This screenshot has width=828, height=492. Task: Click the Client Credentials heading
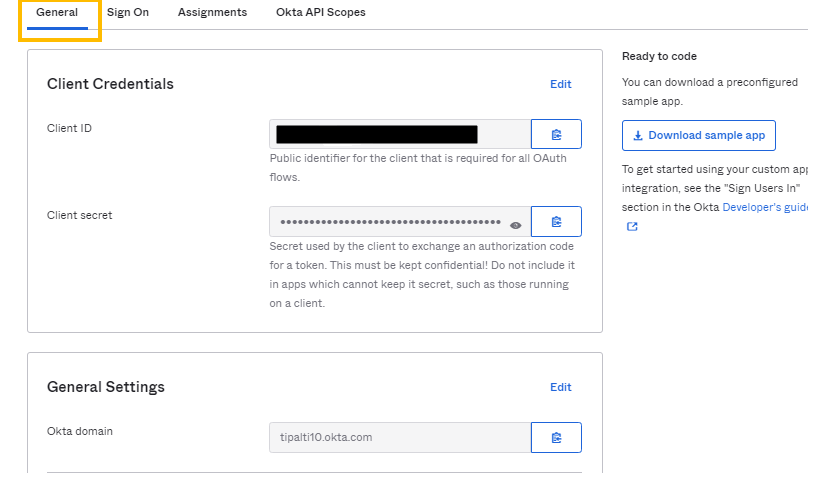tap(110, 84)
